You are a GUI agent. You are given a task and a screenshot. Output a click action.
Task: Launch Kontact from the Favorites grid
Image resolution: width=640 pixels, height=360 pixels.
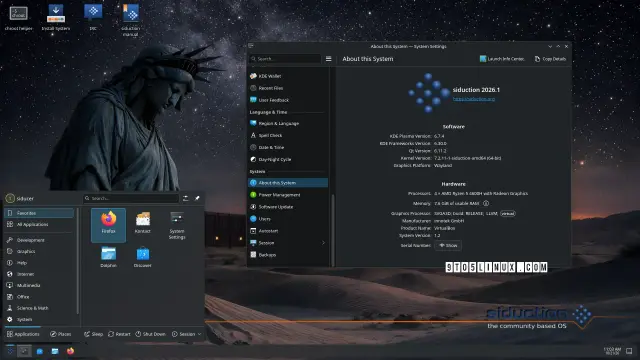(142, 222)
